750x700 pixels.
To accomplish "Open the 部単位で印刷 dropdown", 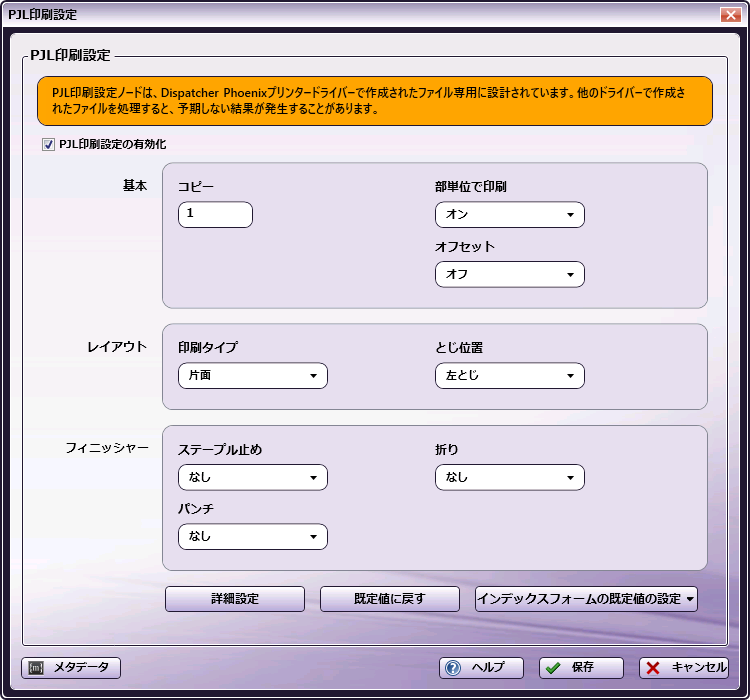I will pos(509,214).
